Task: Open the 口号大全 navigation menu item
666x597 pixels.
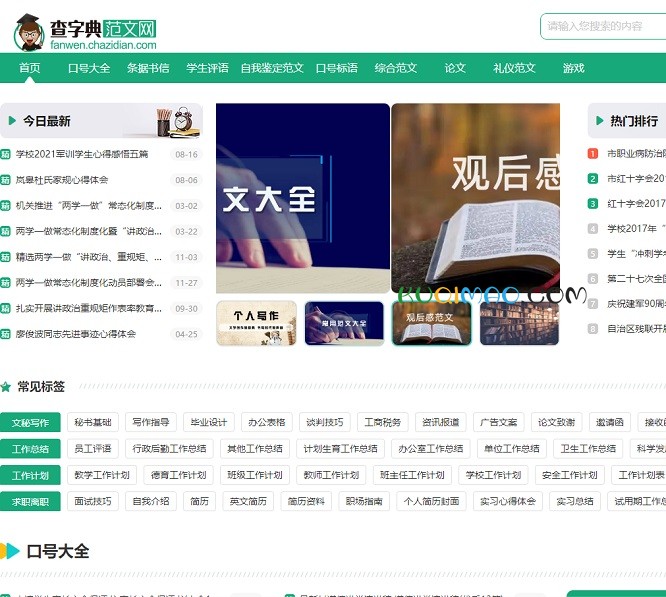Action: [x=89, y=68]
